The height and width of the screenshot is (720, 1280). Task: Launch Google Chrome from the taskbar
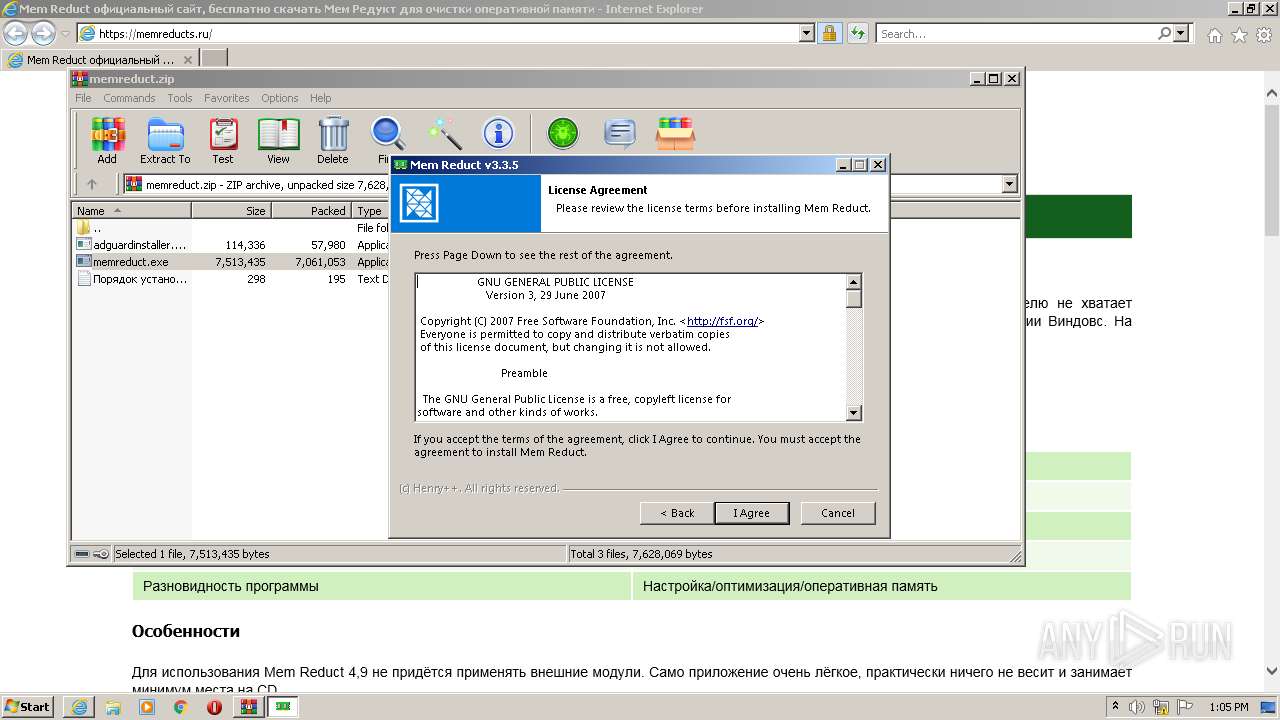[181, 707]
